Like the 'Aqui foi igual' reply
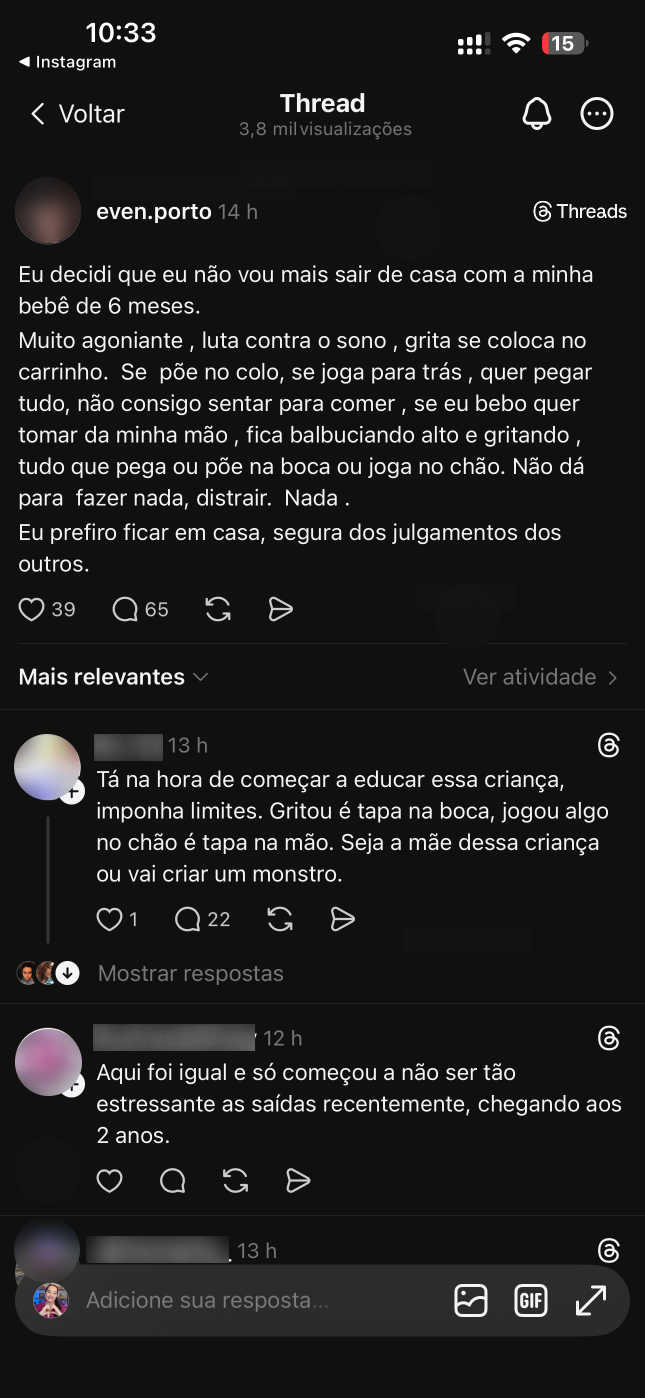 109,1181
